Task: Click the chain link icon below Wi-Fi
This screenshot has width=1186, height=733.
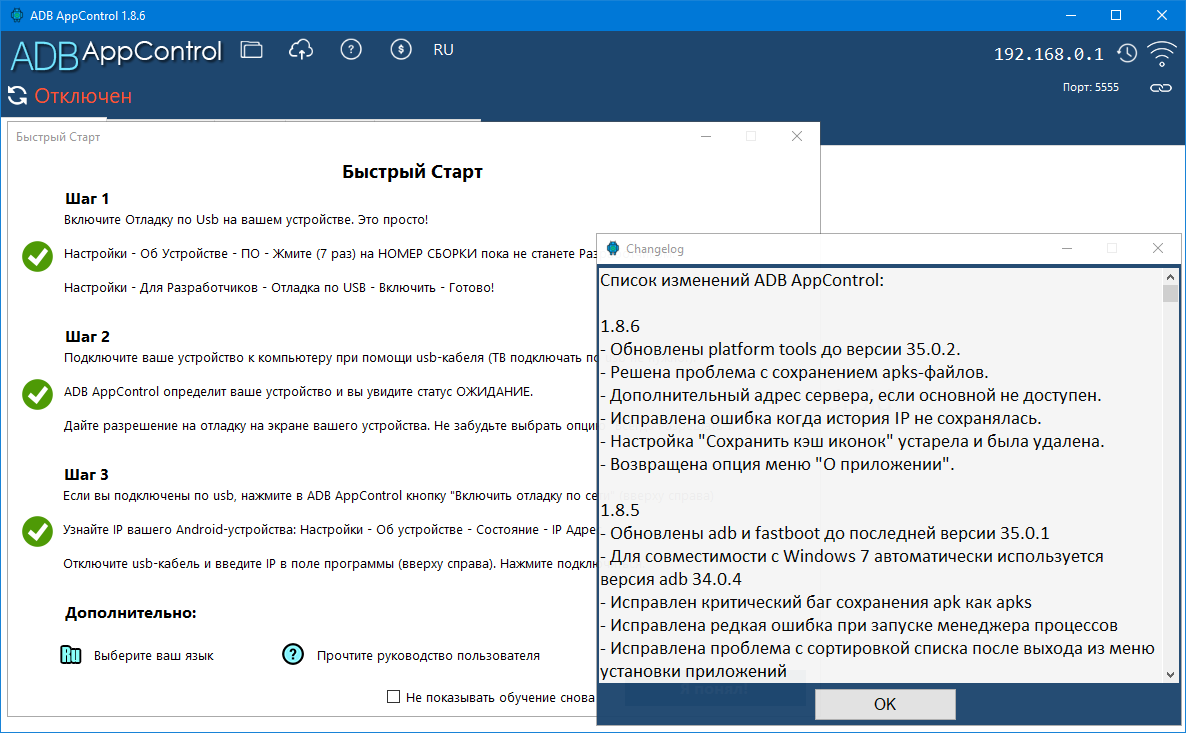Action: (x=1160, y=88)
